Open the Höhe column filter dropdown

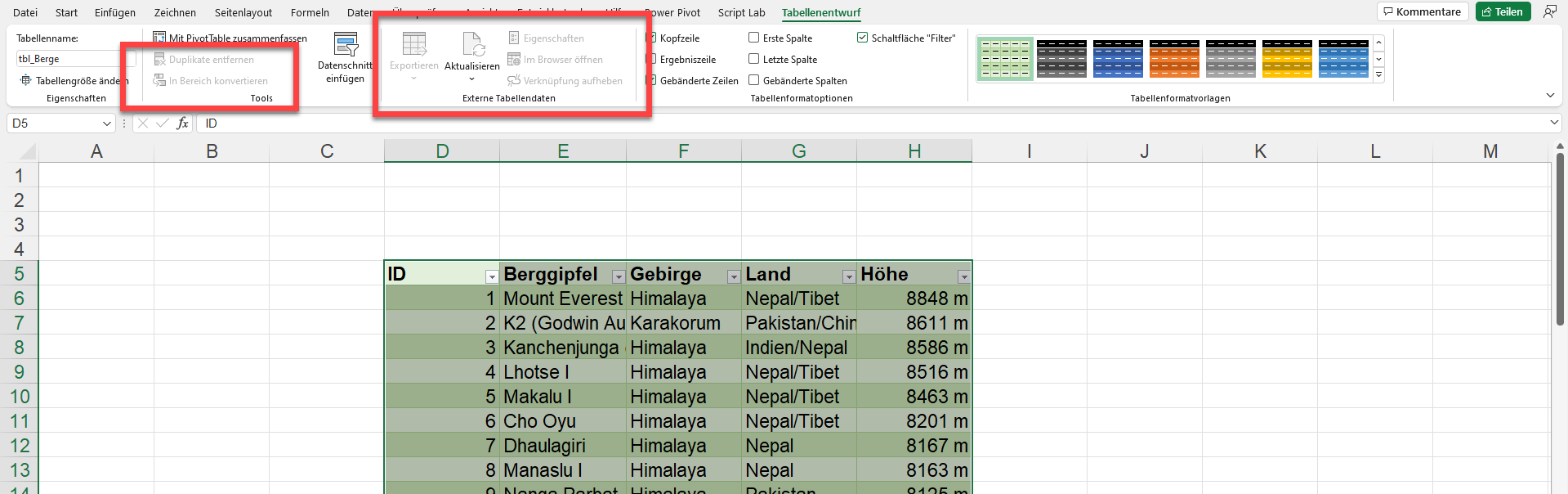(x=964, y=276)
